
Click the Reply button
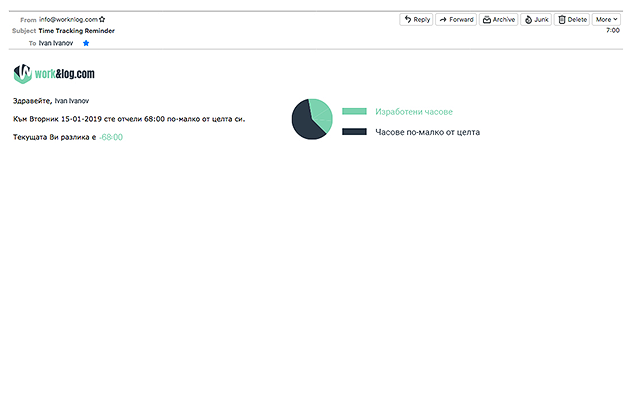tap(416, 19)
